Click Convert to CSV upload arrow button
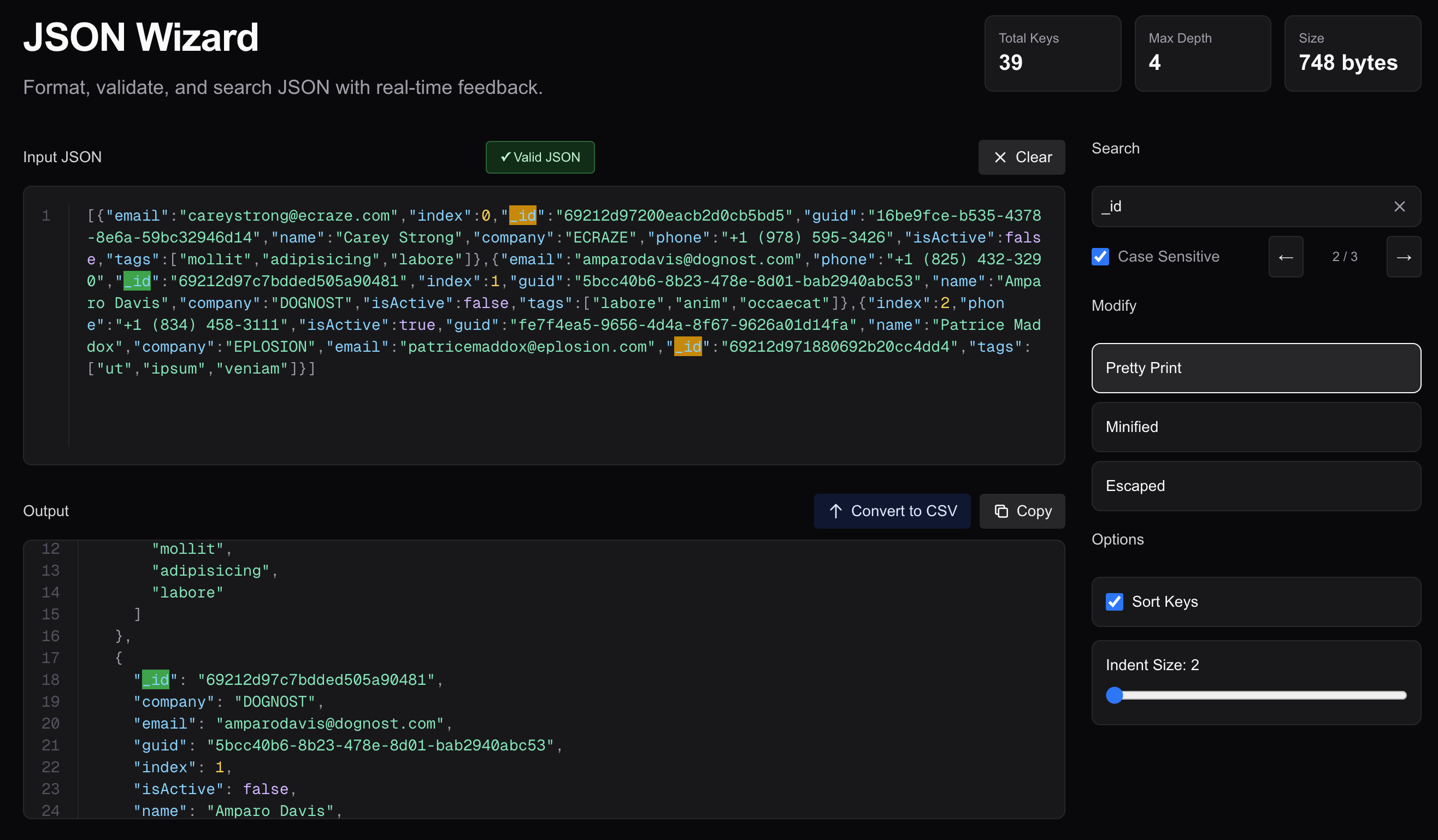1438x840 pixels. point(891,511)
